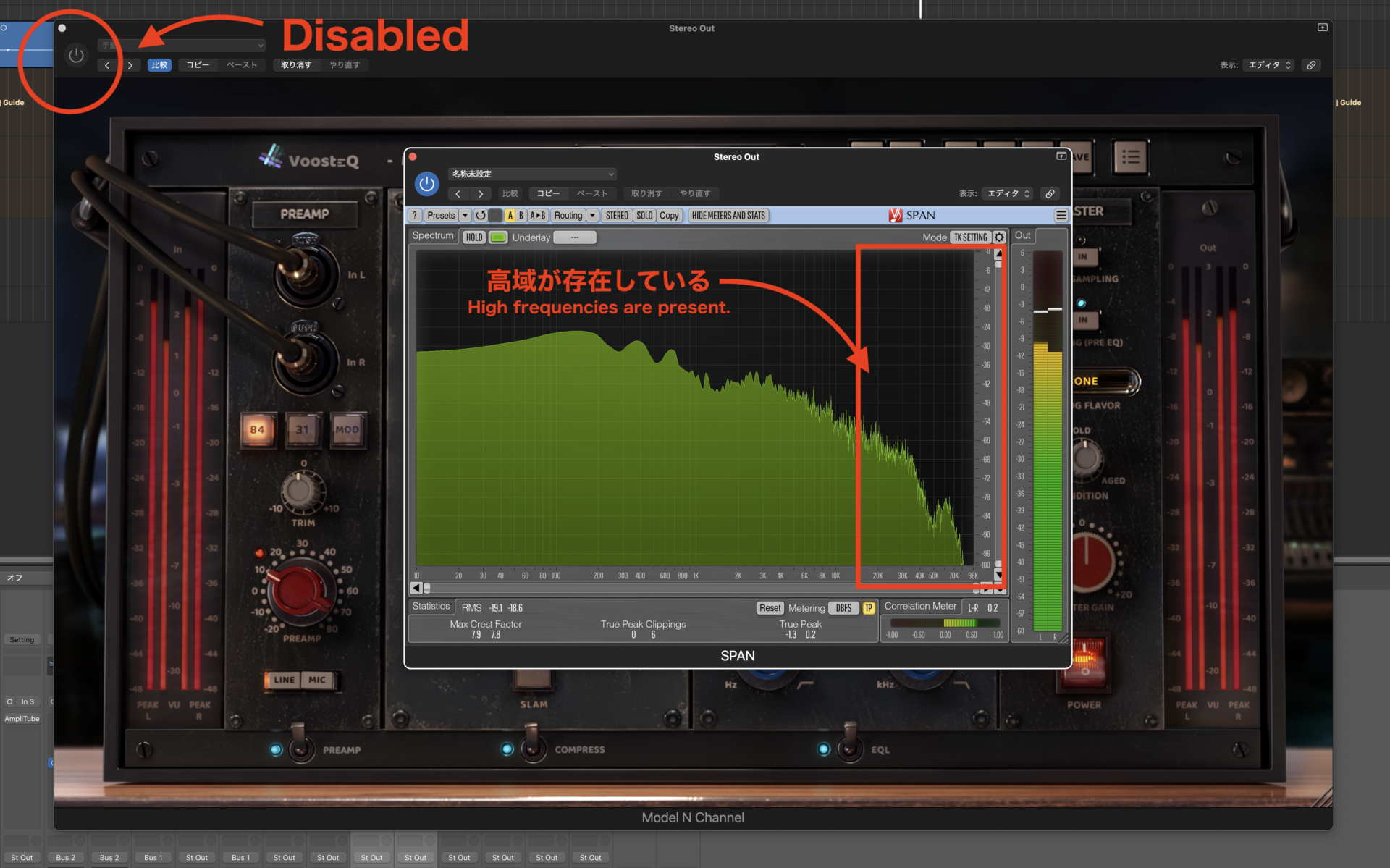This screenshot has width=1390, height=868.
Task: Select the B state in SPAN
Action: tap(521, 216)
